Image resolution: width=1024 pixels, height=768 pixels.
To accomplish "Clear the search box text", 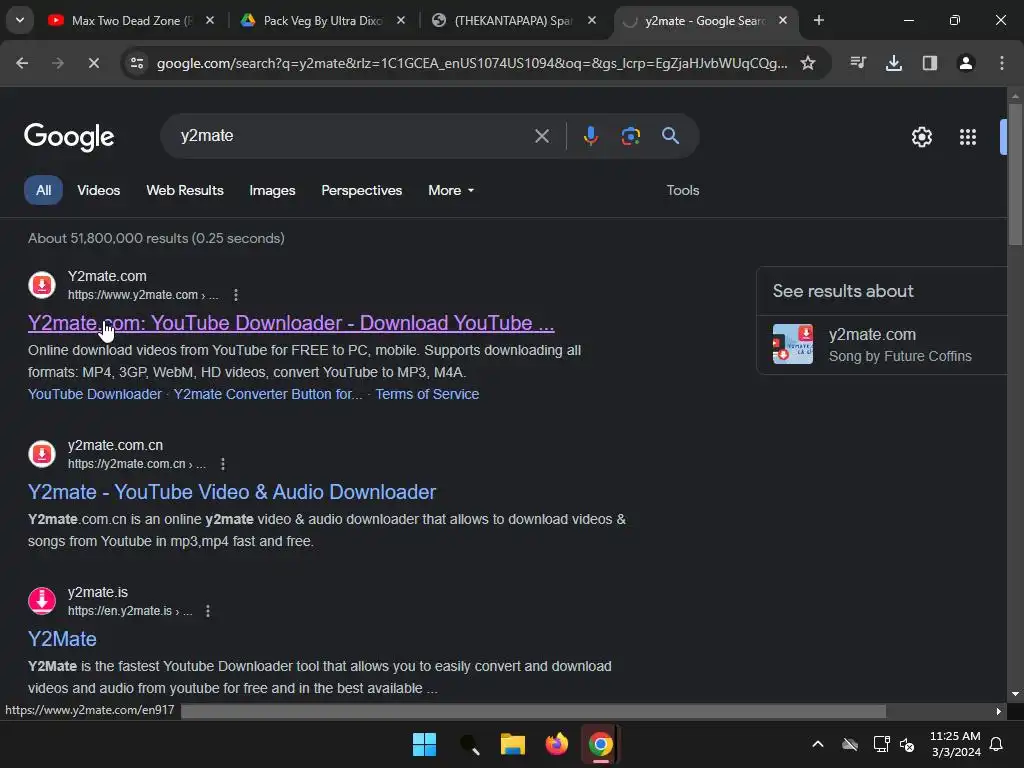I will pos(541,136).
